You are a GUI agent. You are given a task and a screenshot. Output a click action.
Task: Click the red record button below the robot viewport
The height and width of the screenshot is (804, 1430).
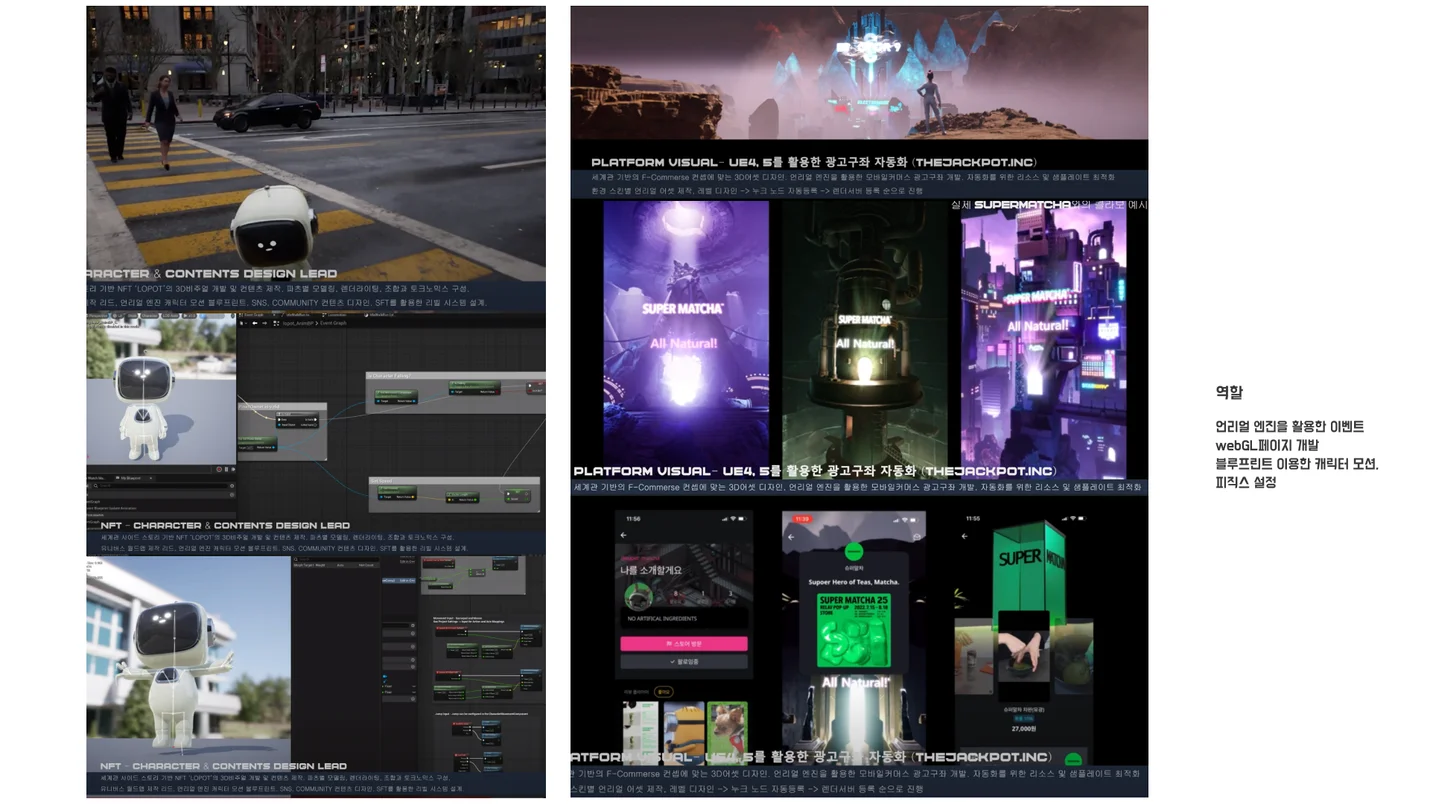pos(219,469)
